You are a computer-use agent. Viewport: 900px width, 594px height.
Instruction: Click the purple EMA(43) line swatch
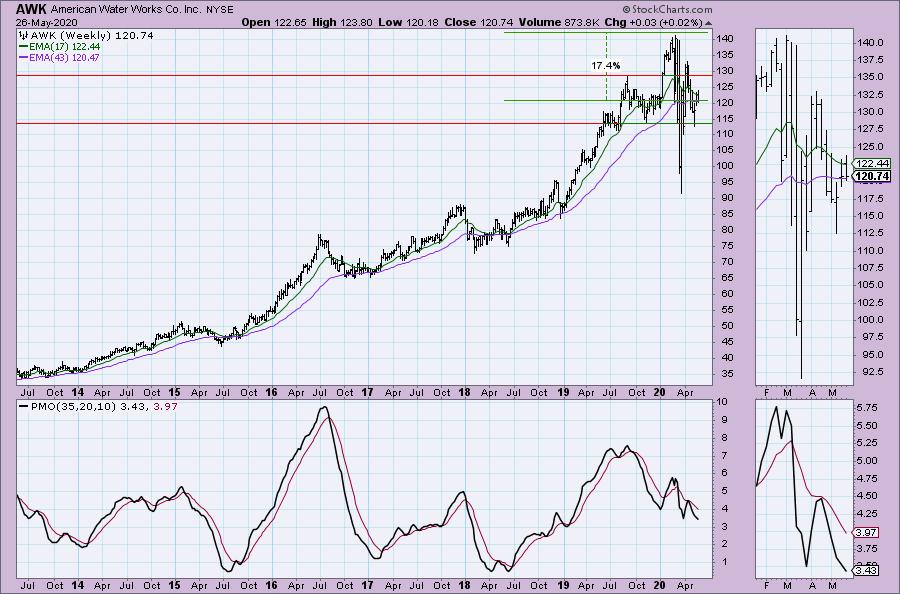coord(24,57)
